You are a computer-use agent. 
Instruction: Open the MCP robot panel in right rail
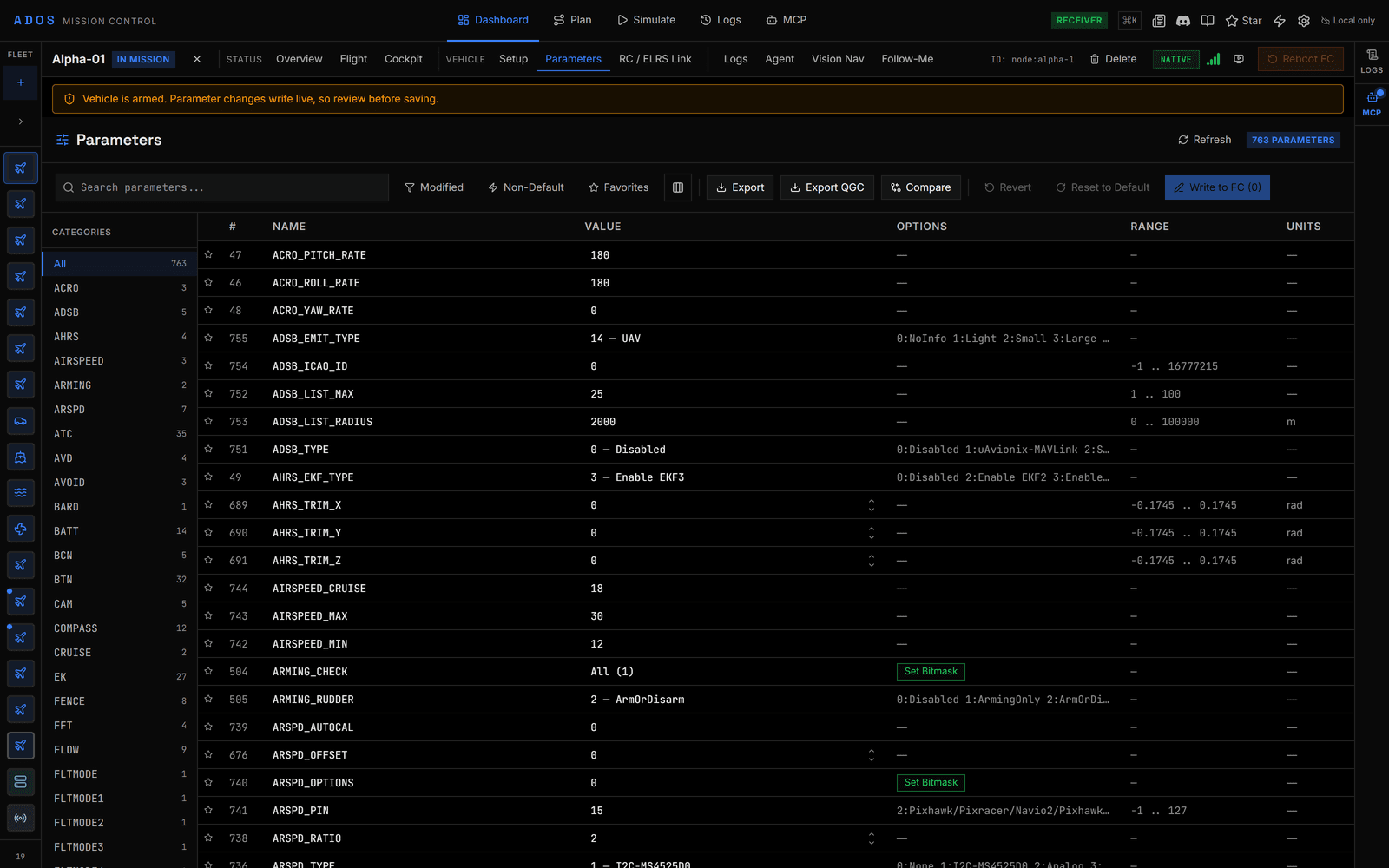coord(1372,103)
